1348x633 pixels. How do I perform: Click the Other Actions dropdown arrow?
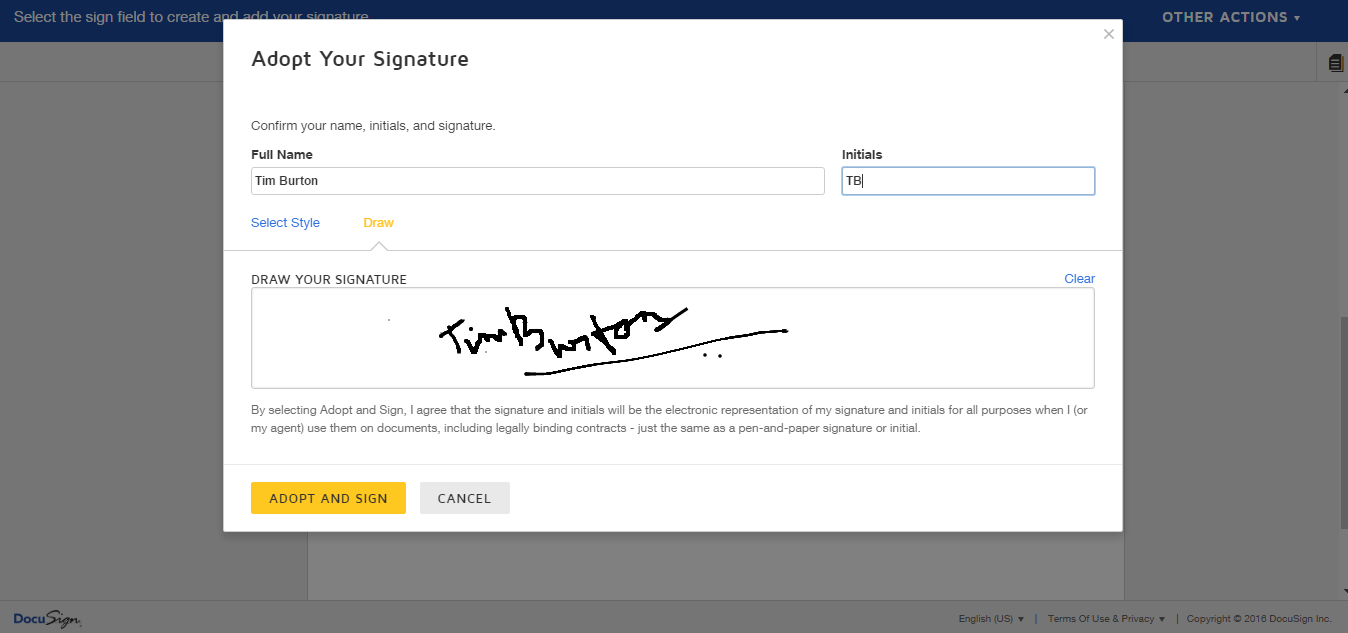[x=1299, y=17]
